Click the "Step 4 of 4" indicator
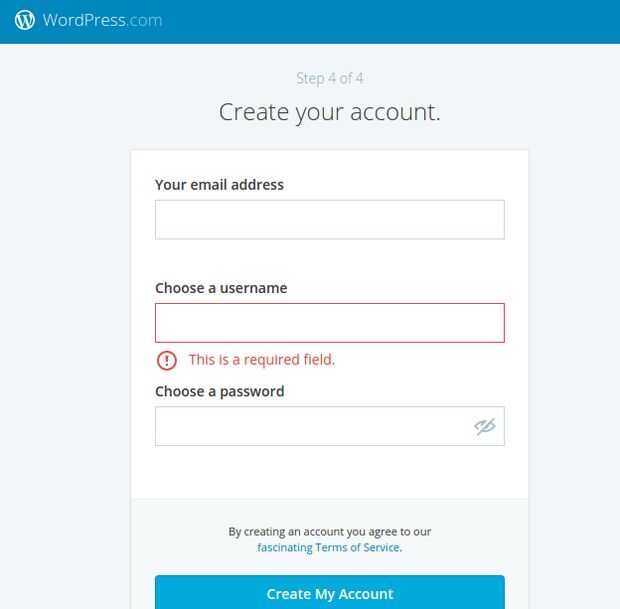The image size is (620, 609). [x=329, y=78]
